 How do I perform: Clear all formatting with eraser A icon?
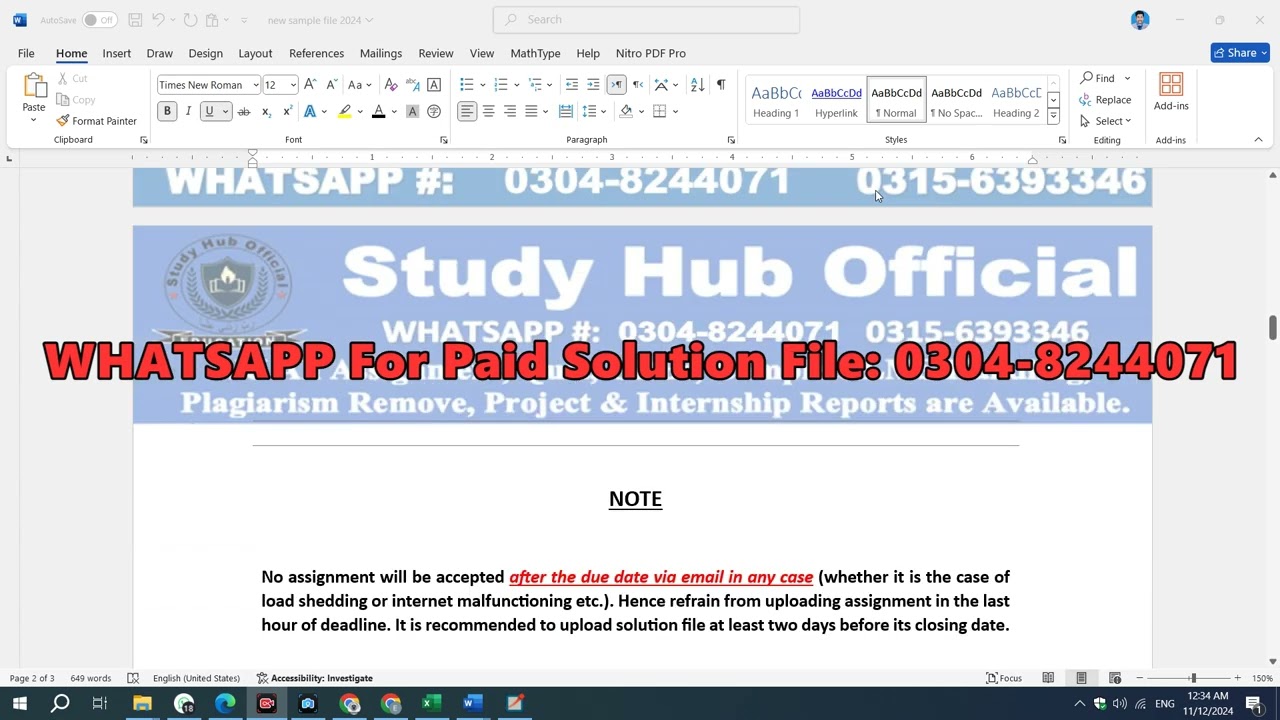(391, 85)
